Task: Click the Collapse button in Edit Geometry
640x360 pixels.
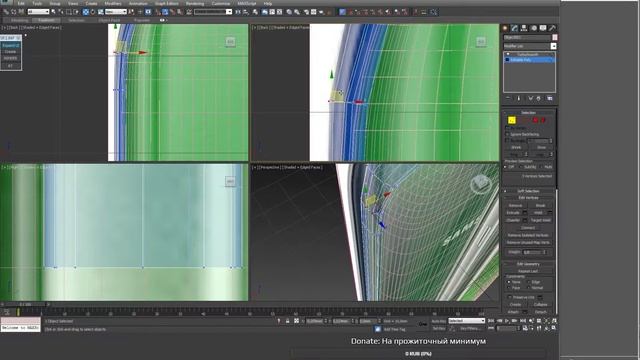Action: pos(540,304)
